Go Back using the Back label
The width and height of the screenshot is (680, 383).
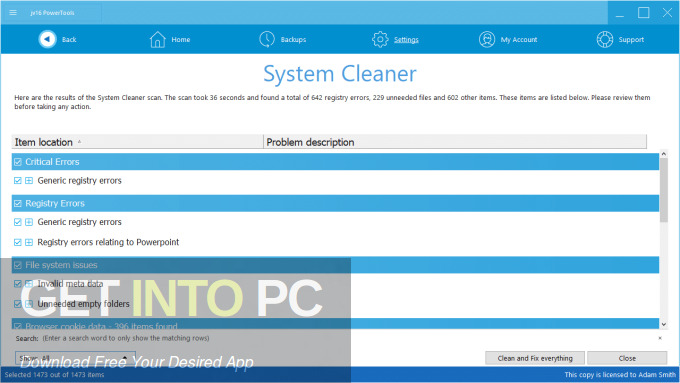pyautogui.click(x=69, y=39)
